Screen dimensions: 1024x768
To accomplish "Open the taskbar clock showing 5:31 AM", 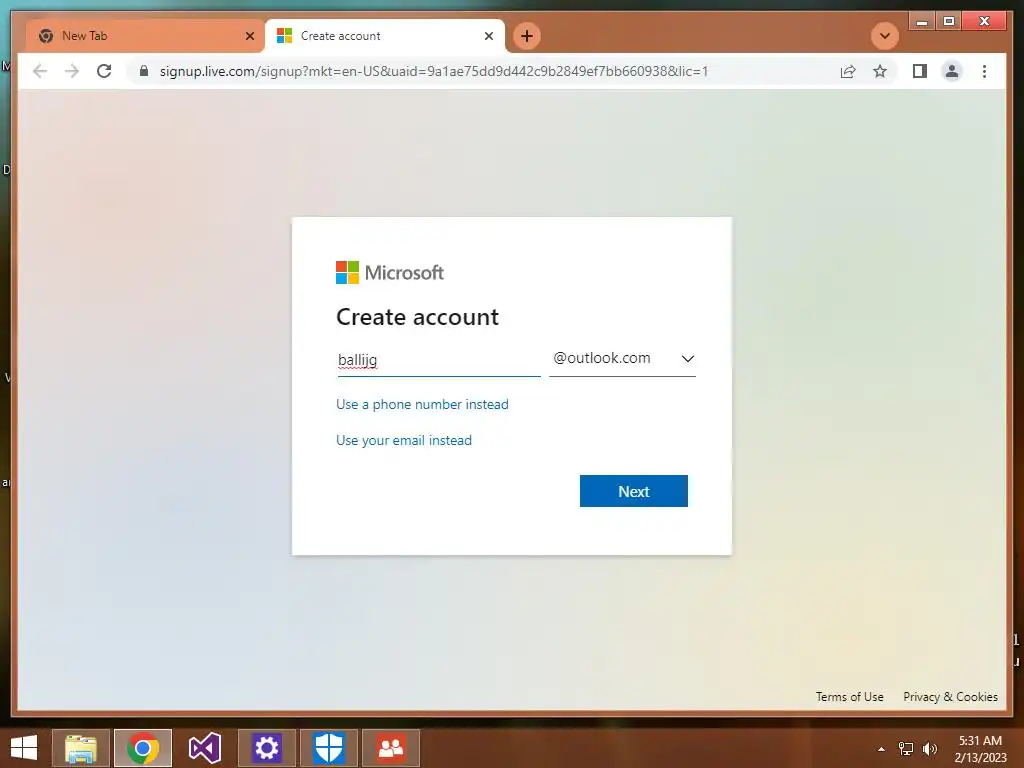I will click(x=980, y=749).
